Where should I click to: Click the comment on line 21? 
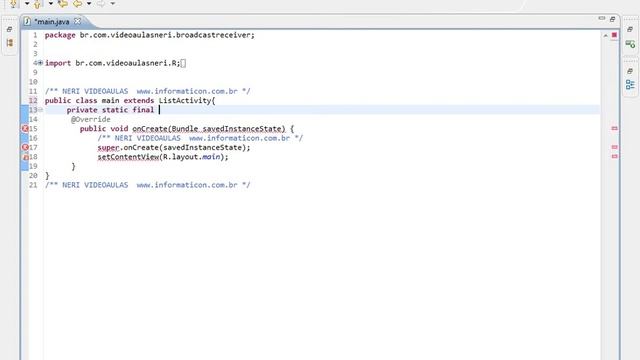coord(147,185)
